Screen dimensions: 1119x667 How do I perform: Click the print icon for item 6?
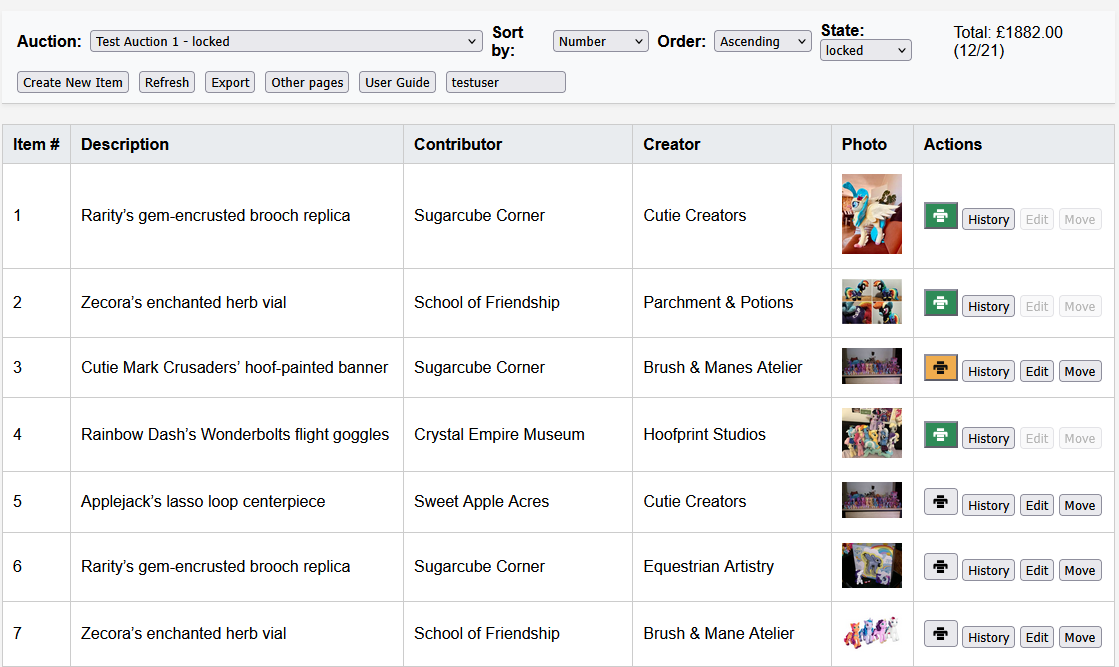click(x=940, y=565)
